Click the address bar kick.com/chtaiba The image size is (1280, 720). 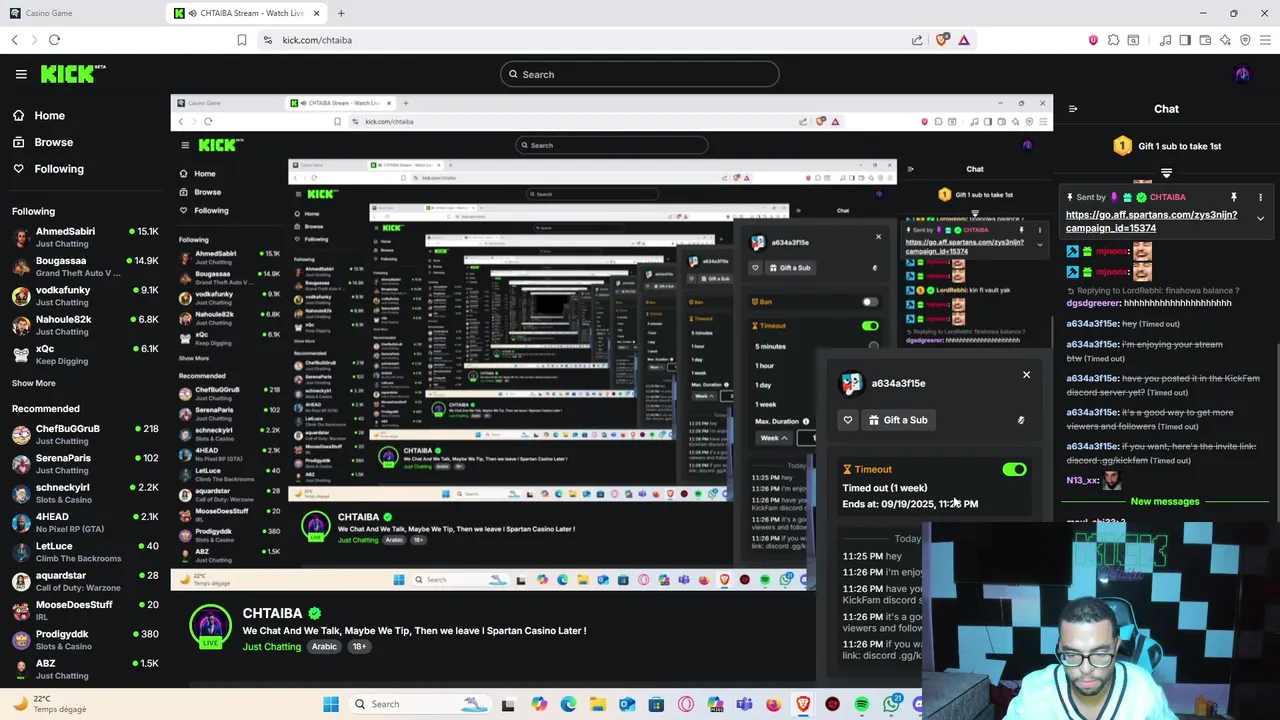pyautogui.click(x=580, y=40)
